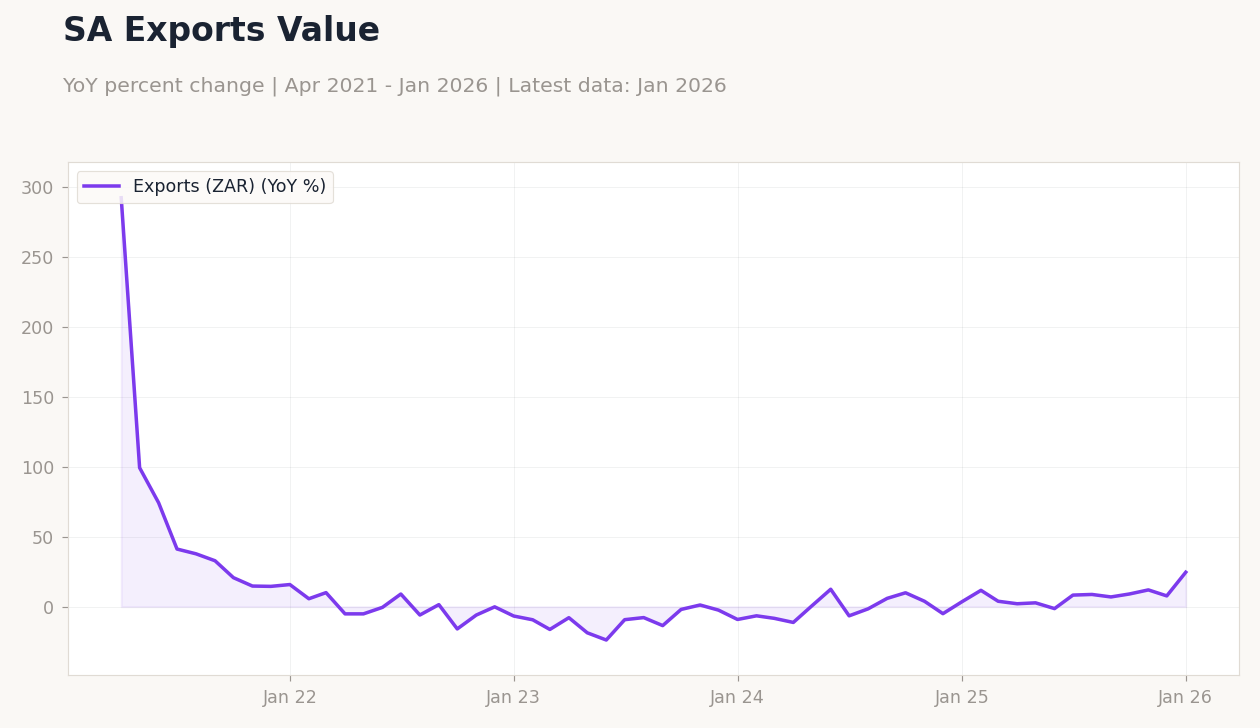Select the Jan 25 axis label
1260x728 pixels.
pyautogui.click(x=962, y=697)
